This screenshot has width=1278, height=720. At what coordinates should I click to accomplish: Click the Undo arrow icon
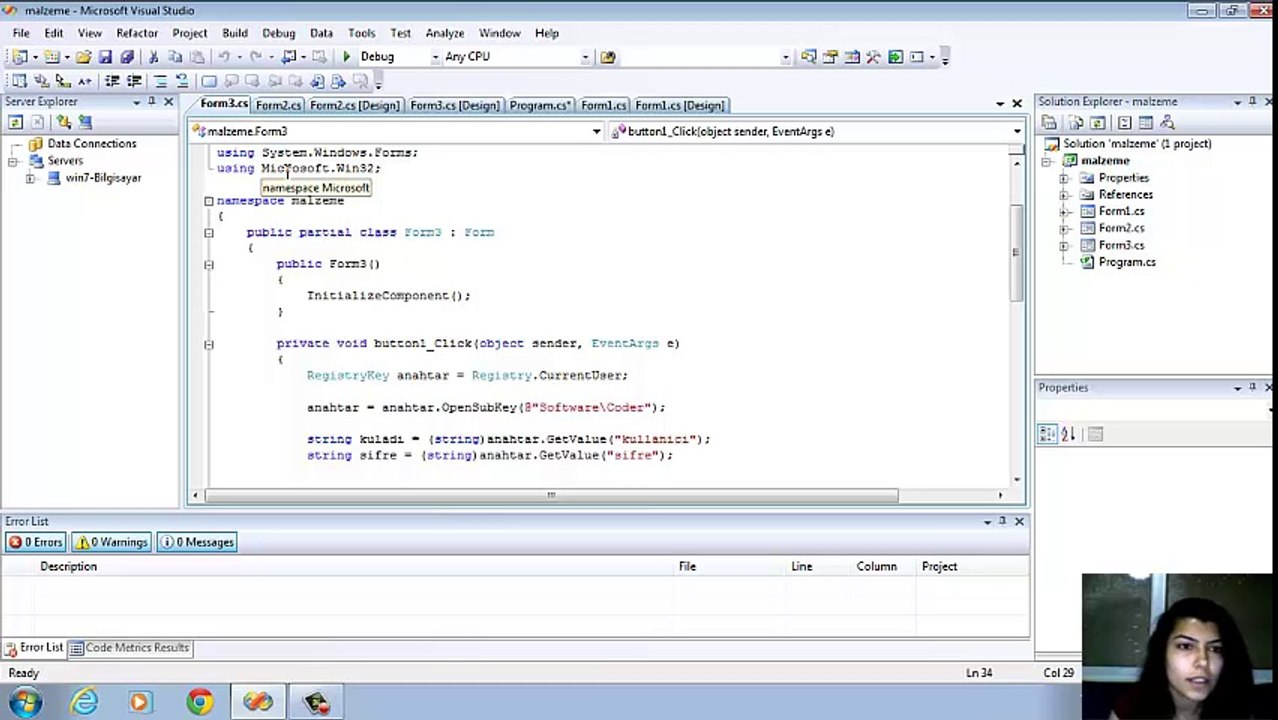point(224,57)
